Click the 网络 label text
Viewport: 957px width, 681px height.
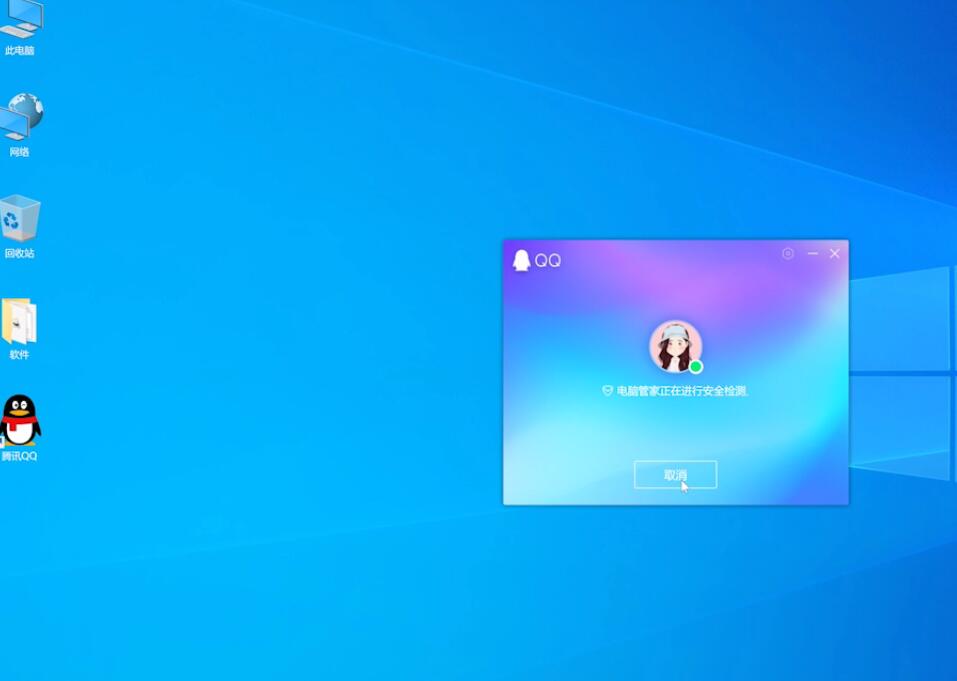tap(20, 152)
